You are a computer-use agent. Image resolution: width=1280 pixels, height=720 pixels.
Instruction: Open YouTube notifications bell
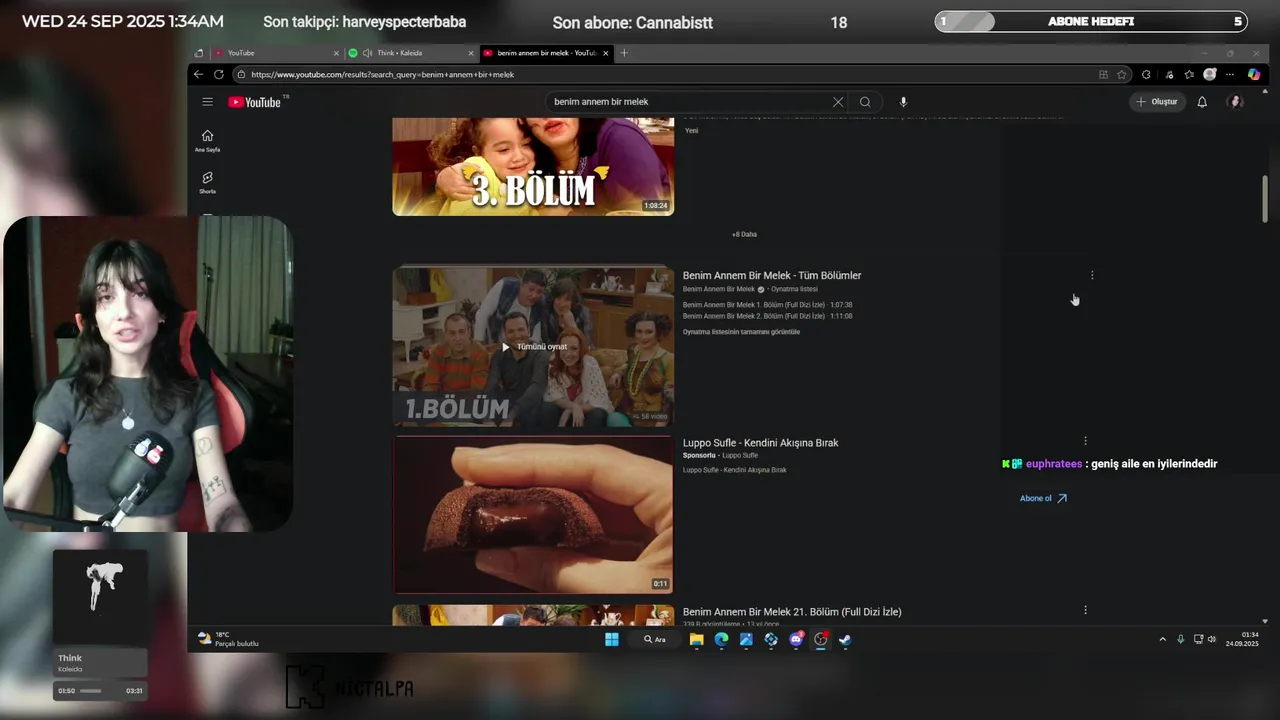click(1202, 102)
